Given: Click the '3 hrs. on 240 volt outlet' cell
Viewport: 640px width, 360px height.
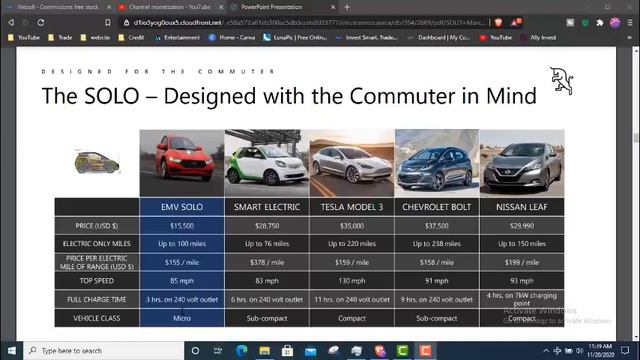Looking at the screenshot, I should click(x=182, y=300).
